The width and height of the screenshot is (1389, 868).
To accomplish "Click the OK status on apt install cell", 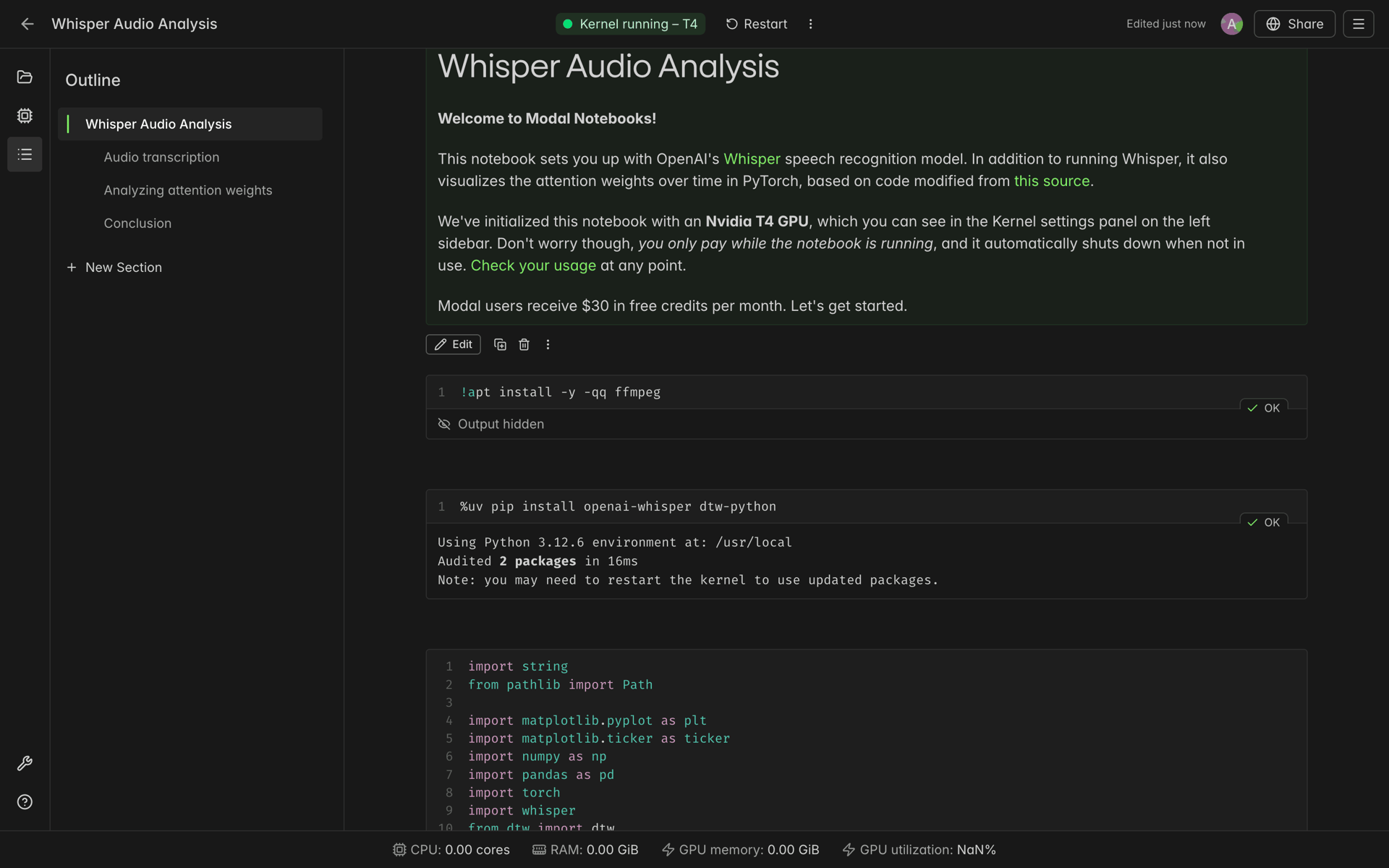I will coord(1264,408).
